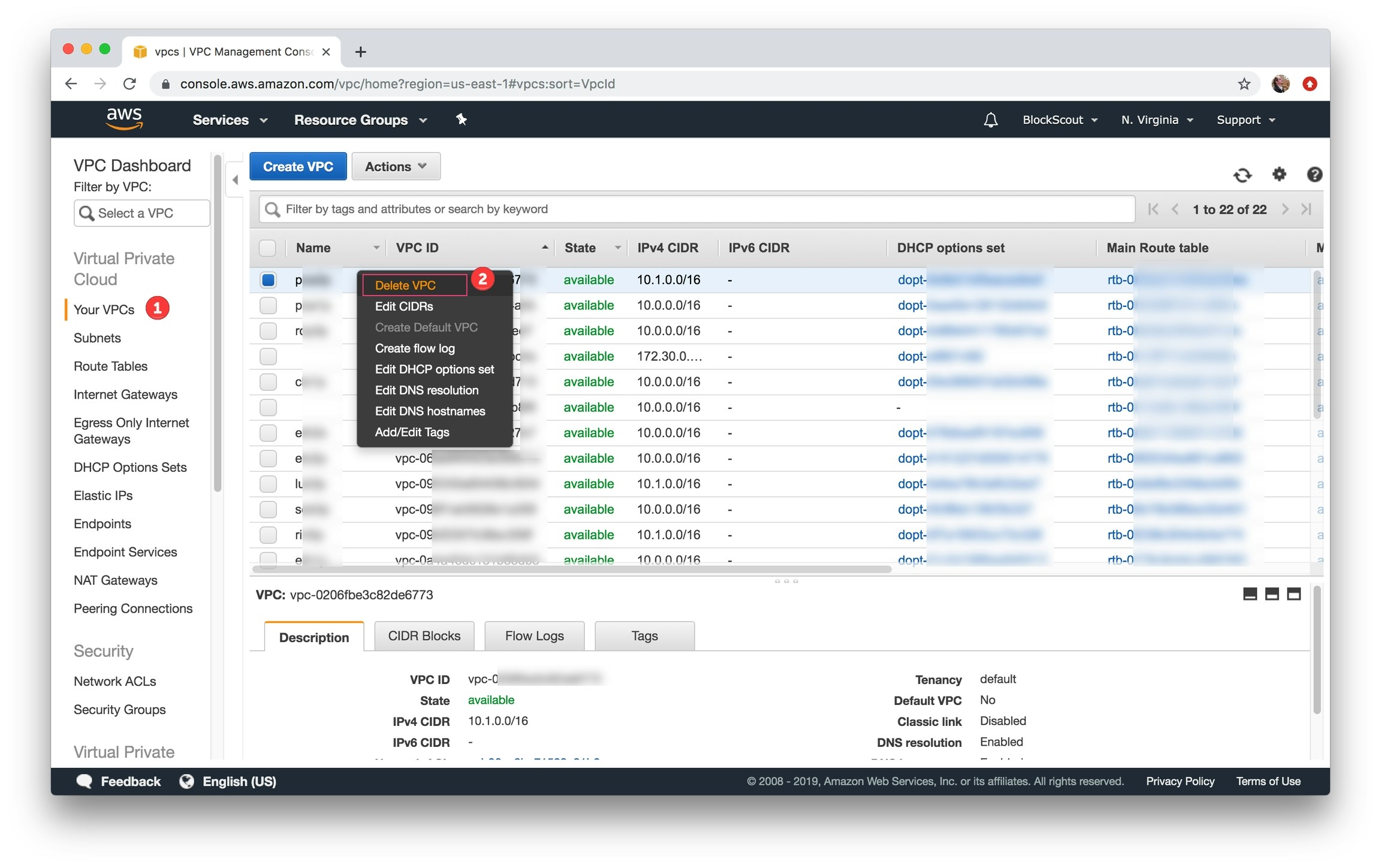
Task: Collapse the left navigation sidebar arrow
Action: pyautogui.click(x=235, y=180)
